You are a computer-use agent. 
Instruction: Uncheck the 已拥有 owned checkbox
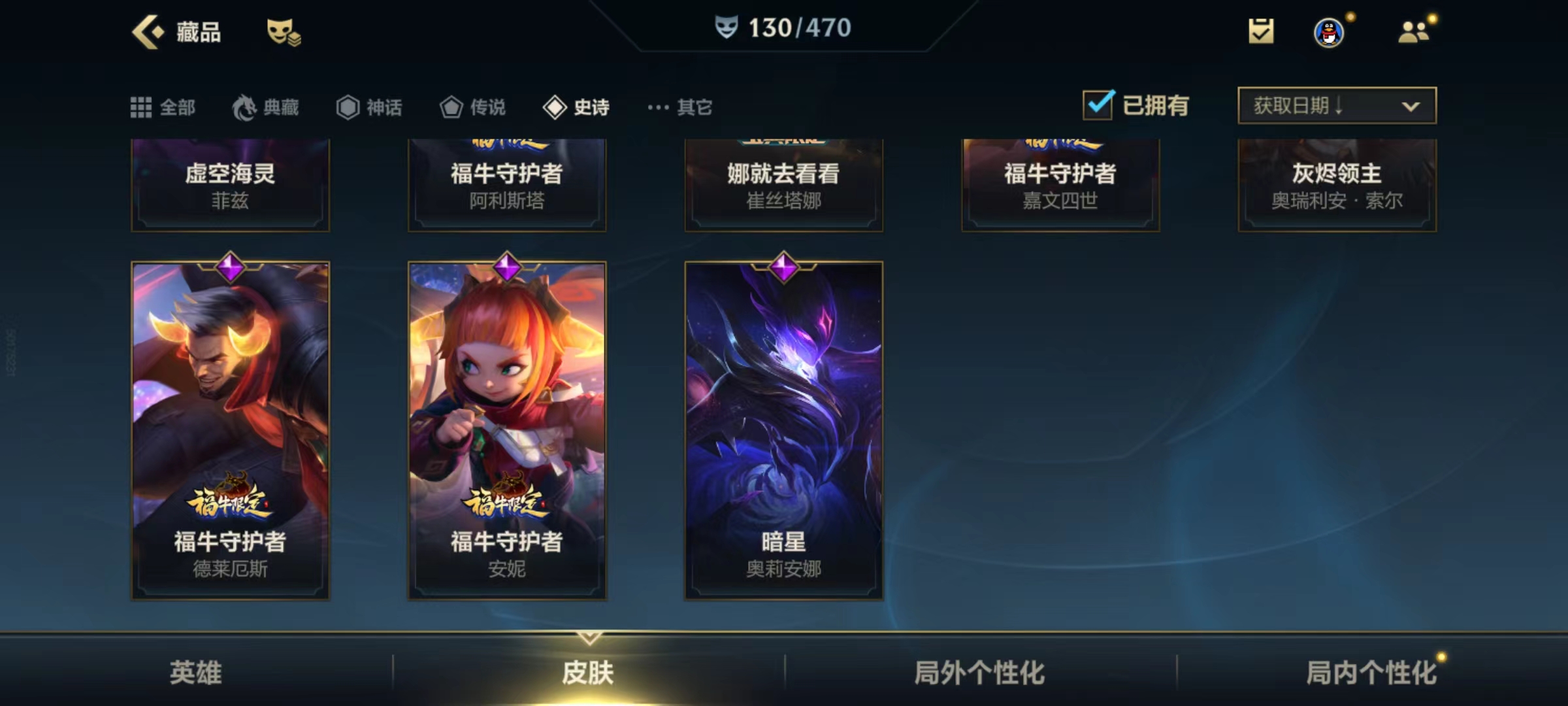[1098, 105]
